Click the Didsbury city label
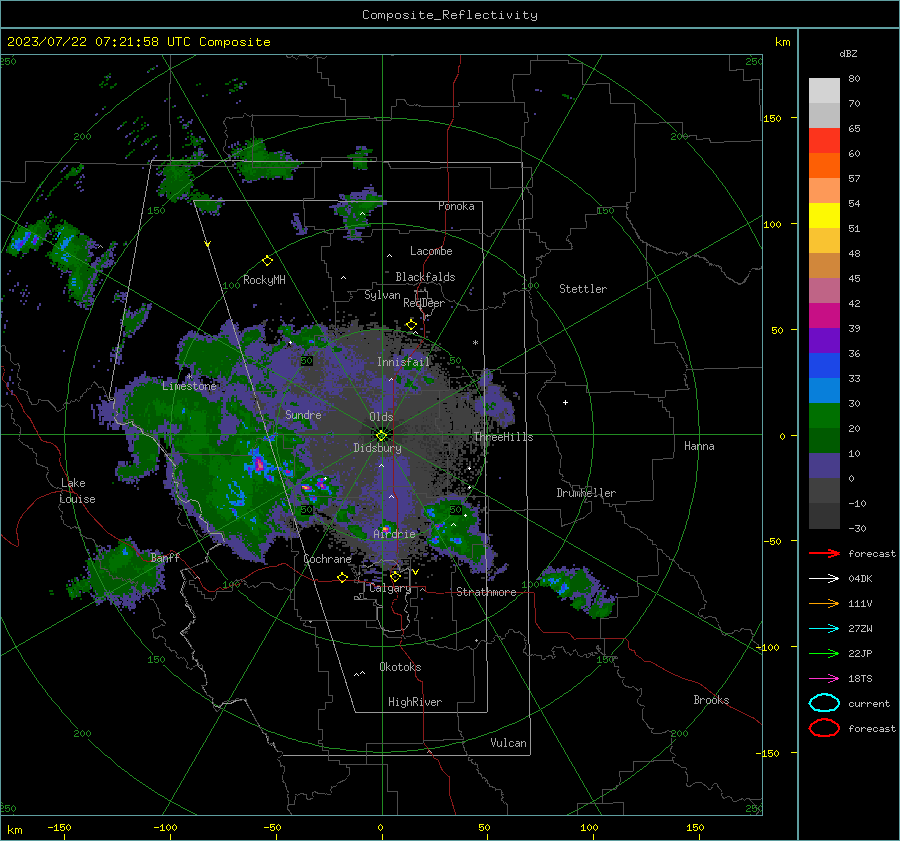Image resolution: width=900 pixels, height=841 pixels. click(377, 448)
